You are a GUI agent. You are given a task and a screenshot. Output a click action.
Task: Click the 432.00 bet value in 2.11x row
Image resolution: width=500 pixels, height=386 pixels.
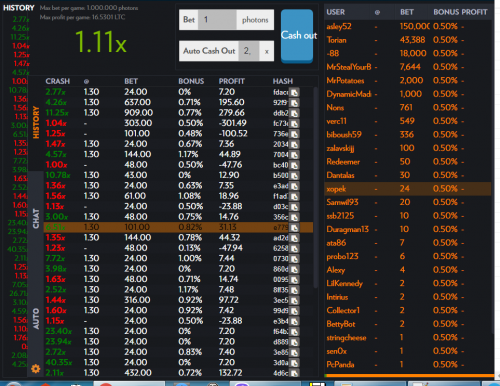[x=138, y=373]
